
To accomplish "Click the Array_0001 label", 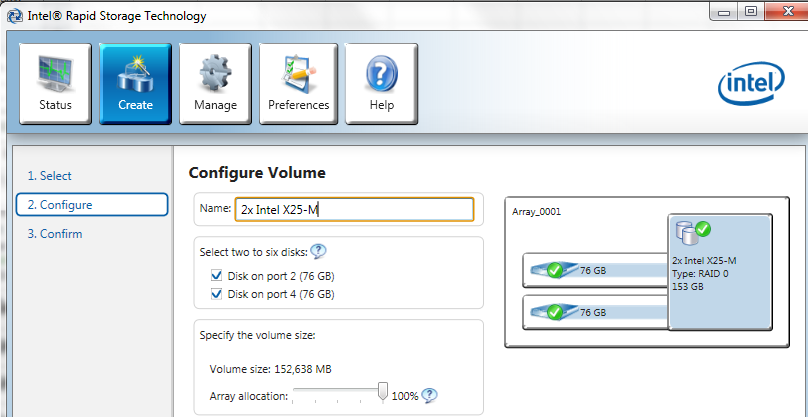I will click(536, 212).
